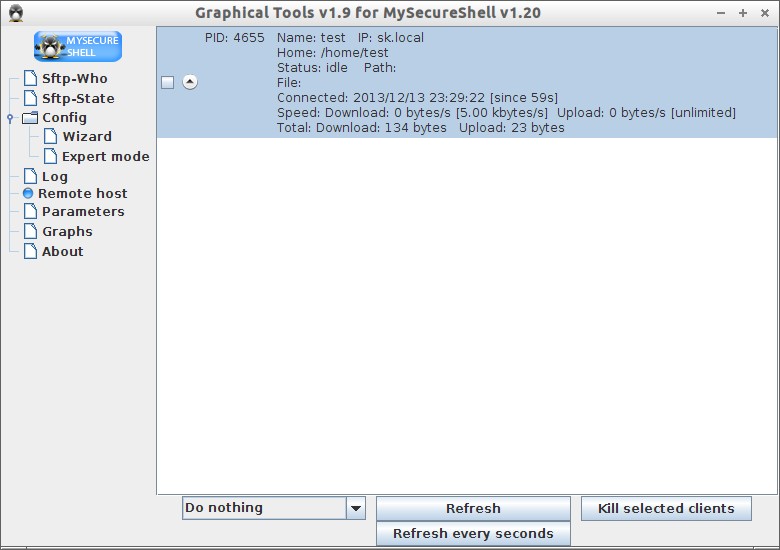Click the MySecureShell logo banner
Image resolution: width=780 pixels, height=550 pixels.
pyautogui.click(x=78, y=46)
